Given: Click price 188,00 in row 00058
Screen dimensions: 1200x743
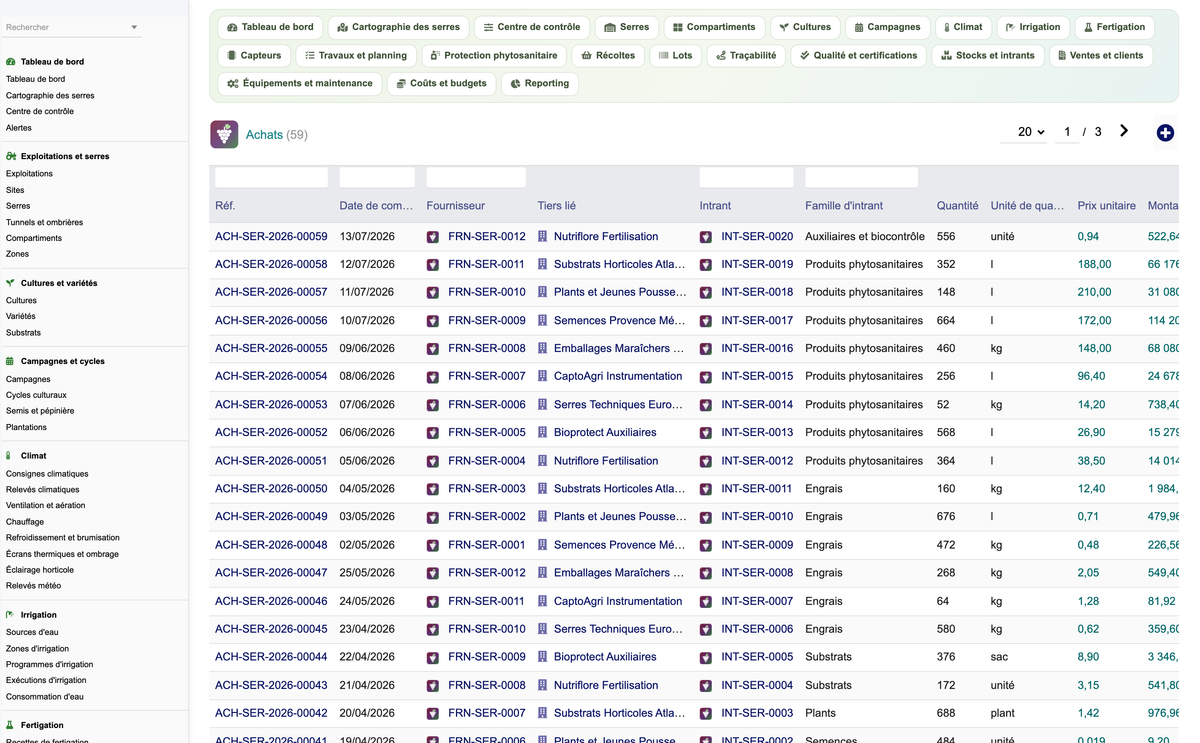Looking at the screenshot, I should (1094, 265).
